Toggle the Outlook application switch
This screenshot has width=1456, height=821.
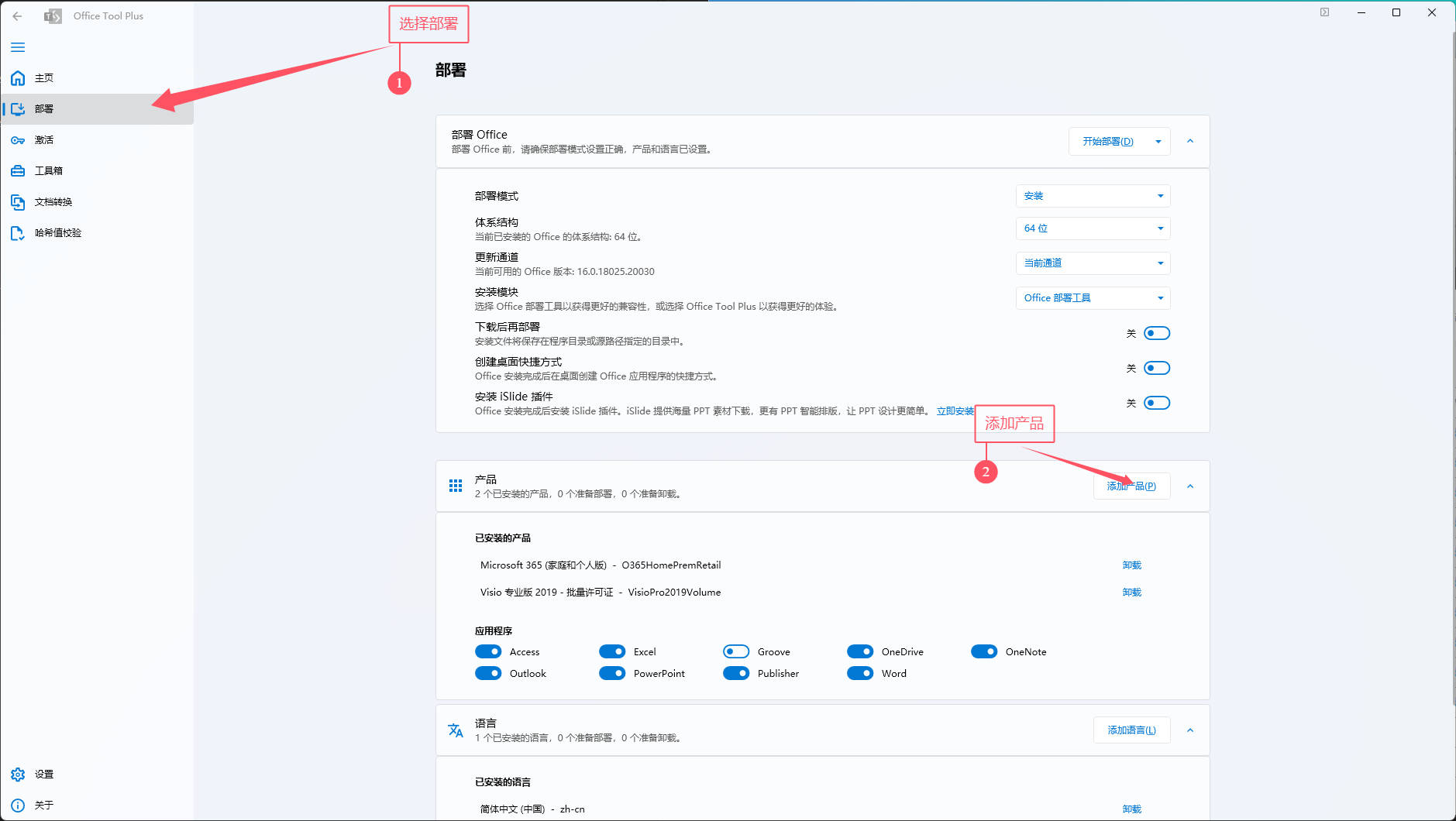[x=488, y=674]
